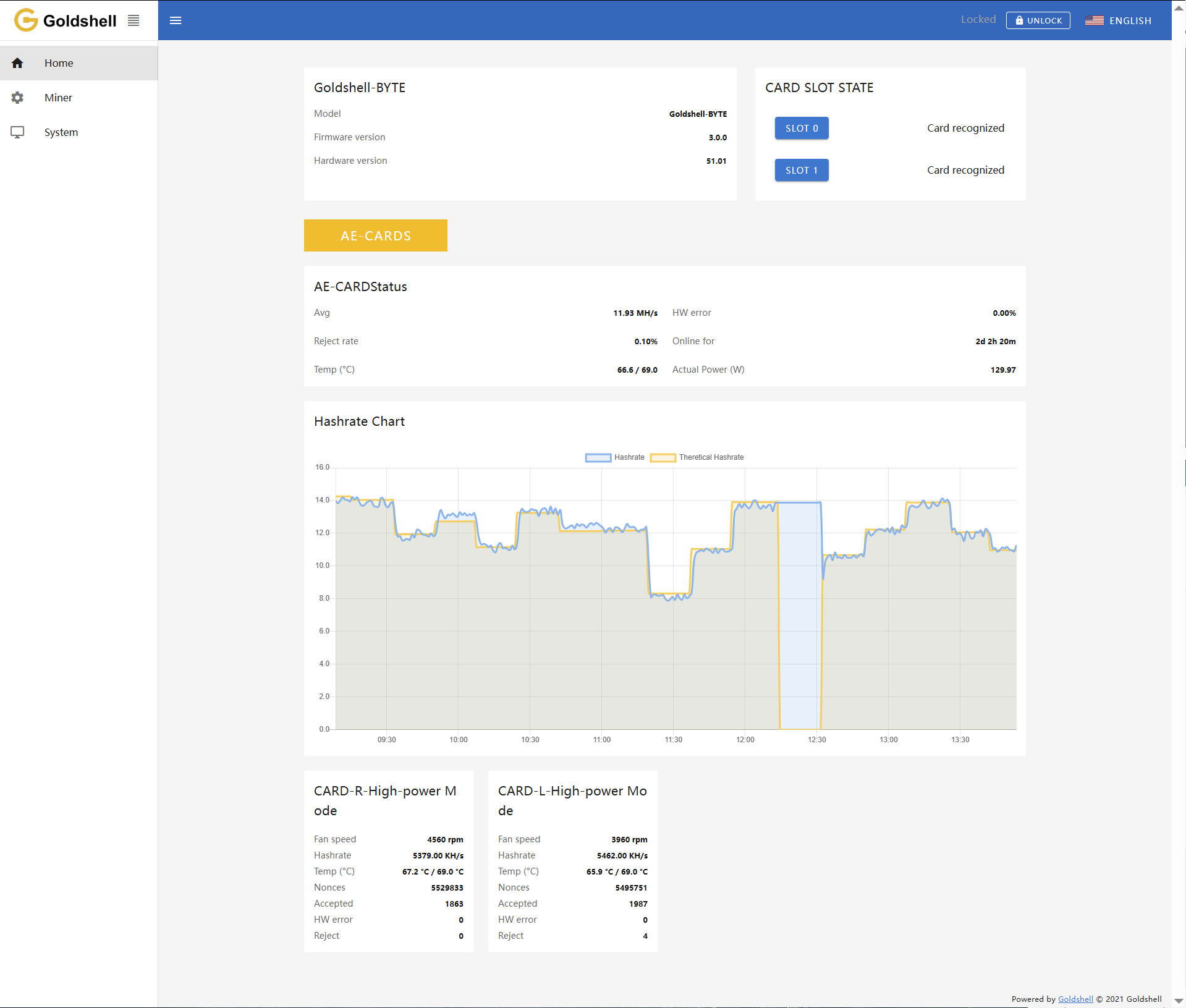The image size is (1186, 1008).
Task: Select the SLOT 1 button
Action: (802, 170)
